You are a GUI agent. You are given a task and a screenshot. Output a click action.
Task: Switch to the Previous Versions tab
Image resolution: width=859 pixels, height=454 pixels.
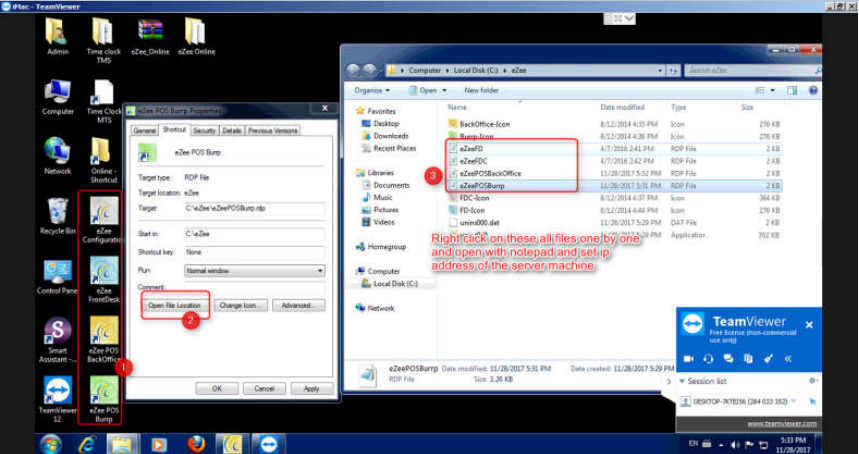pos(273,131)
